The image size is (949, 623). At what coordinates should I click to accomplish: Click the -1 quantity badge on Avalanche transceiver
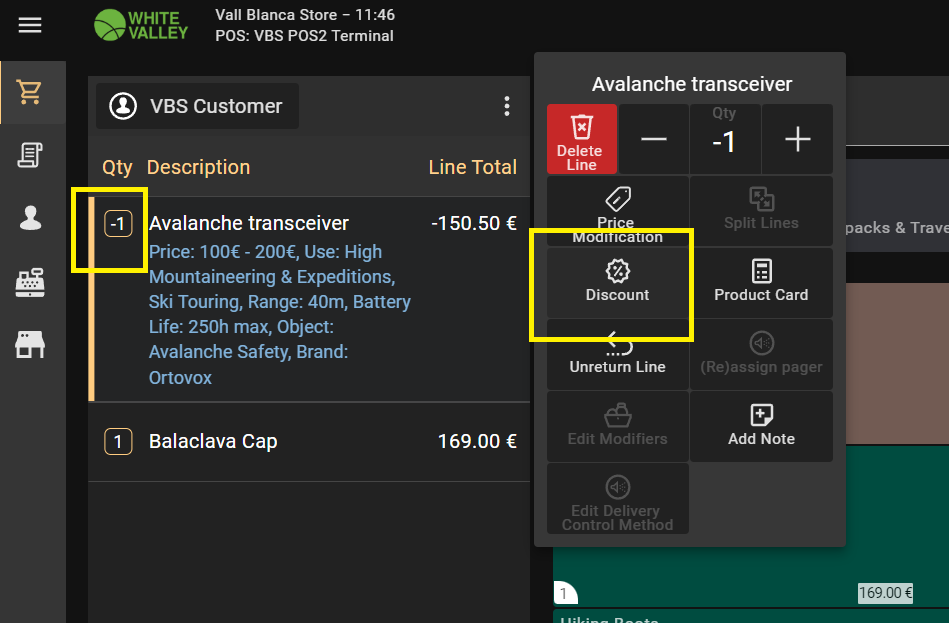pos(118,224)
